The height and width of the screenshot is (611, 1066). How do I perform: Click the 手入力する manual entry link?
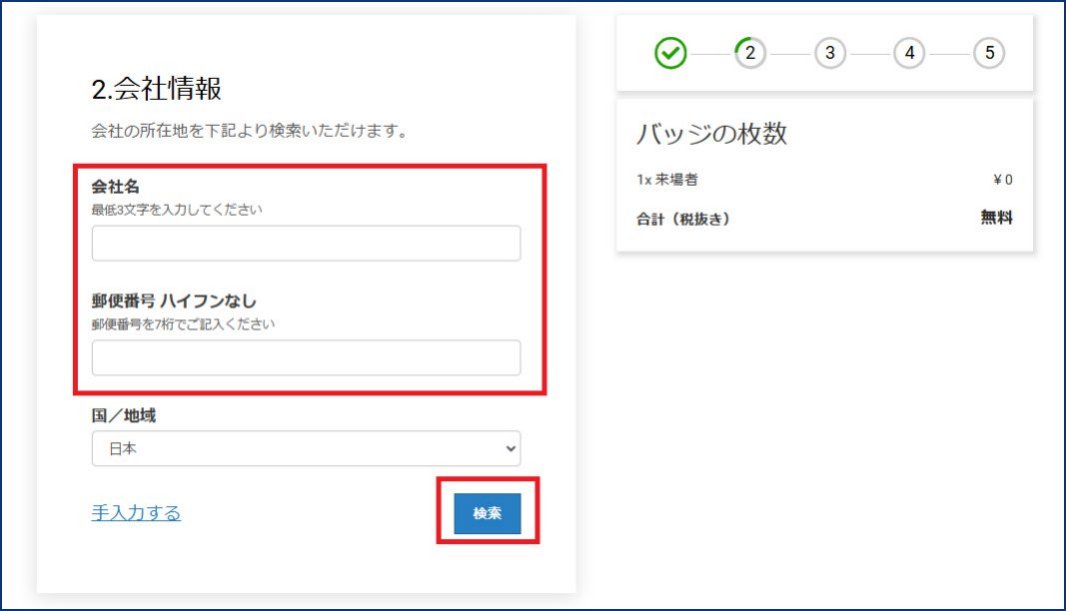tap(135, 513)
